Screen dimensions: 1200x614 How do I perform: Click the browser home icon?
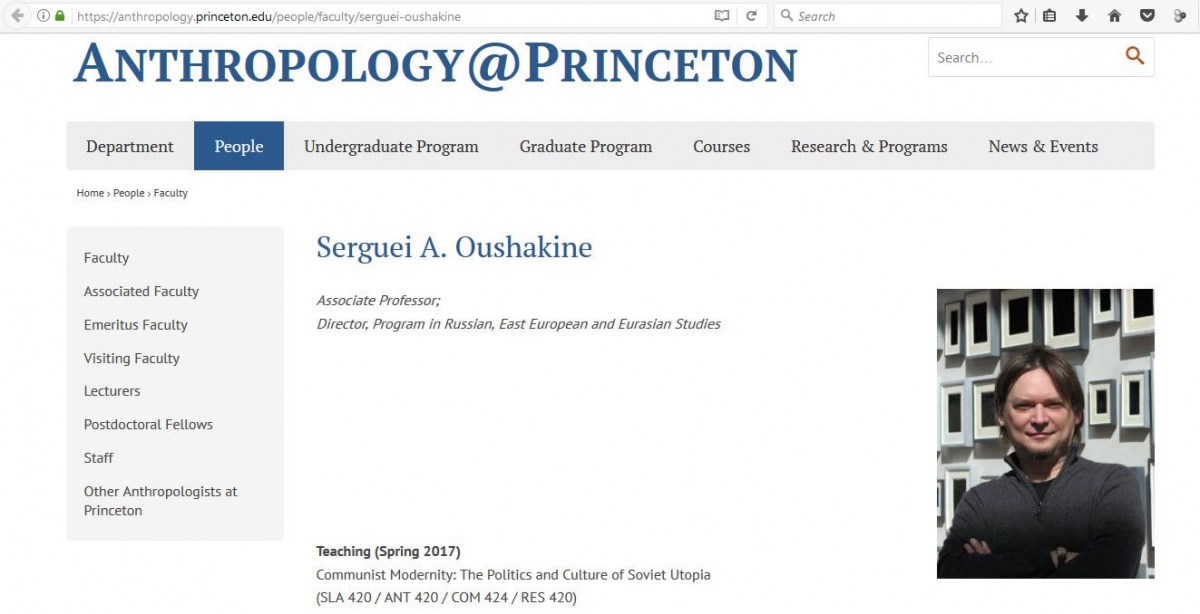(1114, 15)
